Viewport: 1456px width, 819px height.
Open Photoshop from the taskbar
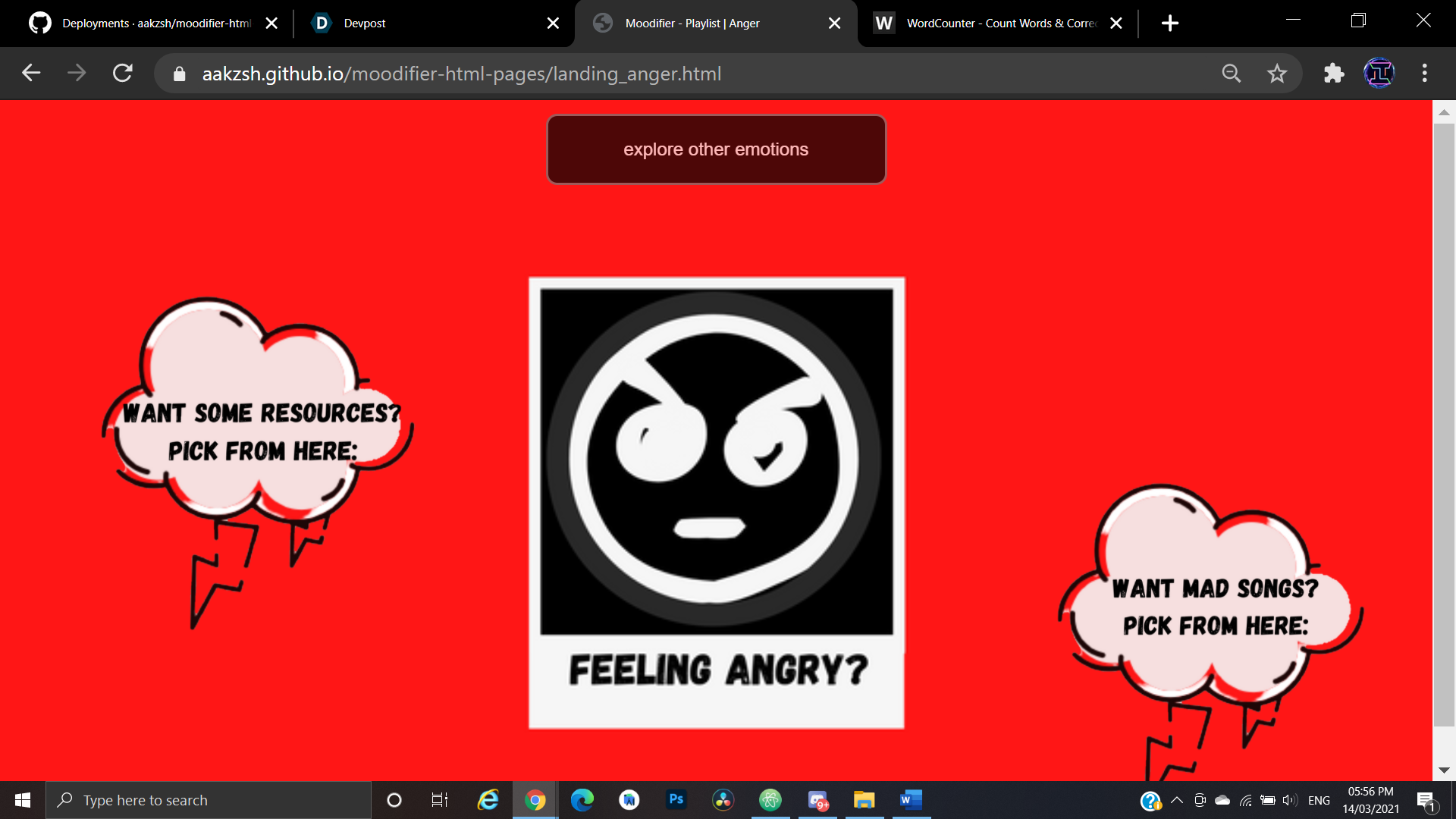pyautogui.click(x=676, y=799)
